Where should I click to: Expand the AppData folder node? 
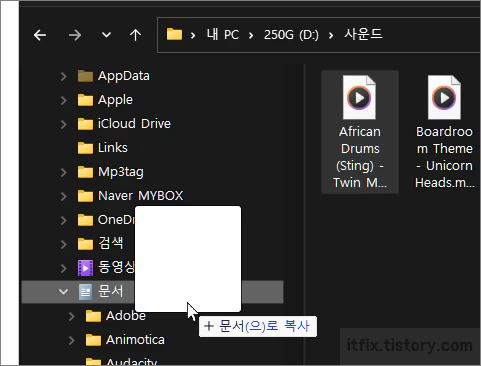pyautogui.click(x=63, y=76)
